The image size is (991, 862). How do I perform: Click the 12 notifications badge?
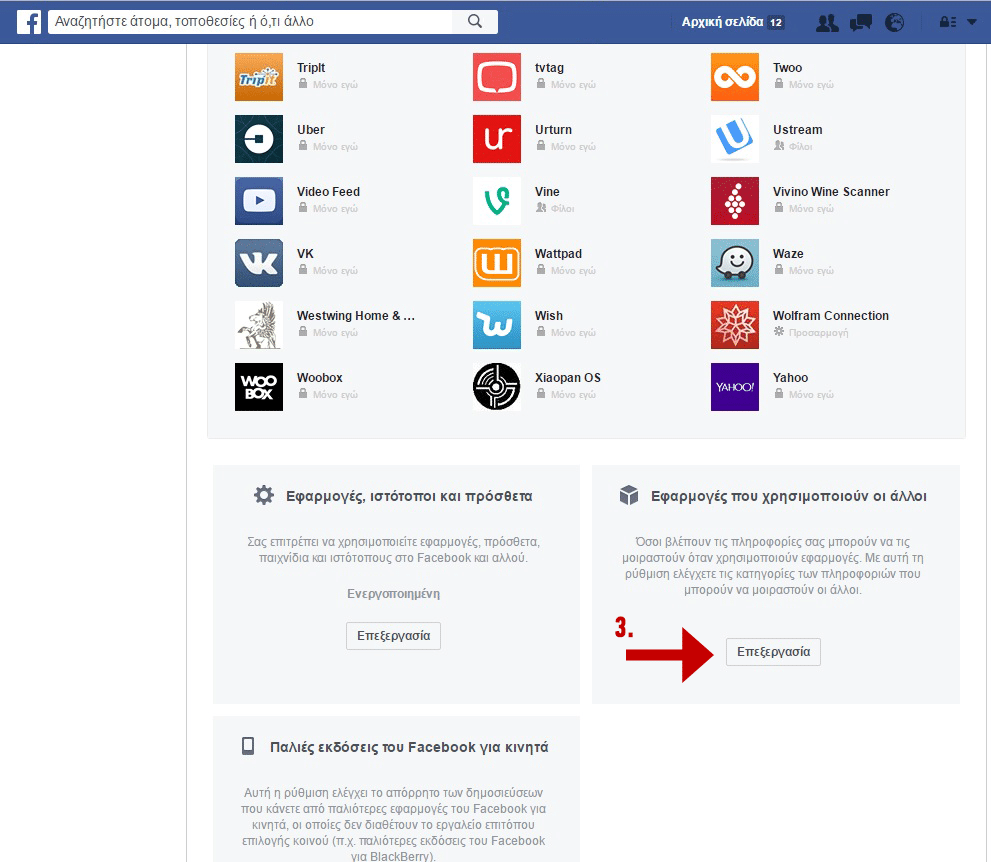pos(775,23)
